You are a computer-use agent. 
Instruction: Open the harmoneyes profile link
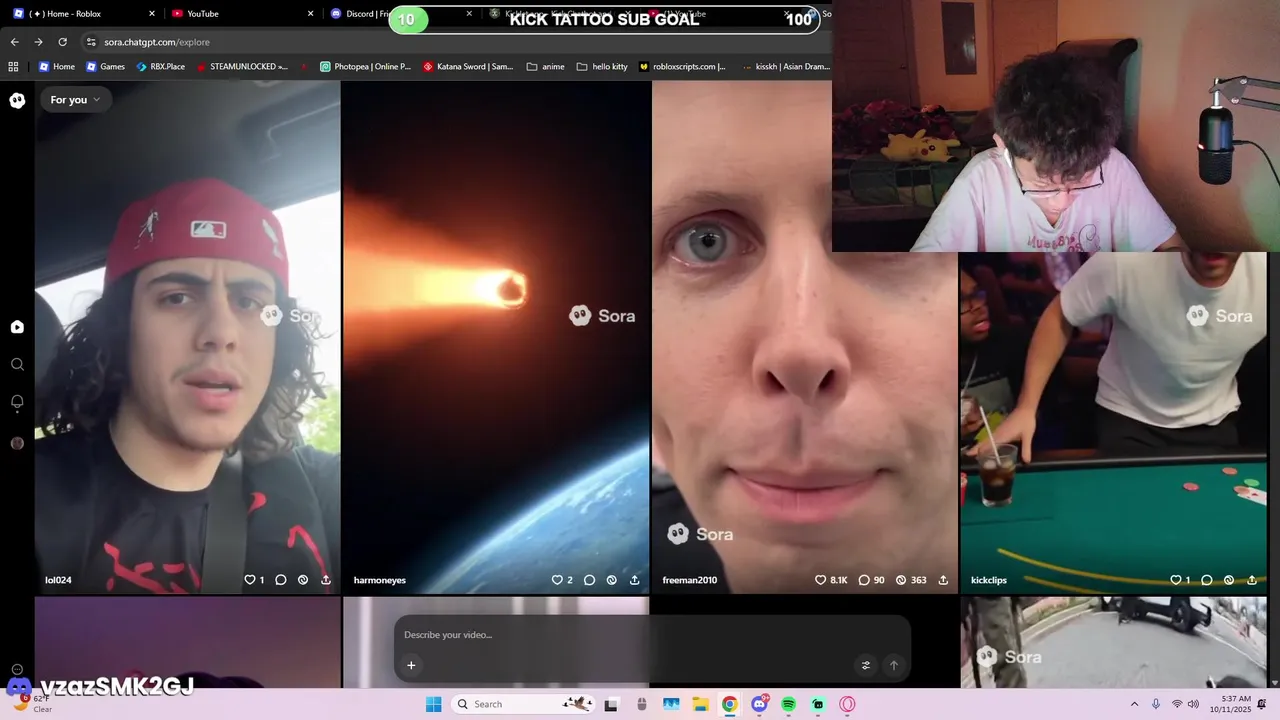(x=380, y=580)
